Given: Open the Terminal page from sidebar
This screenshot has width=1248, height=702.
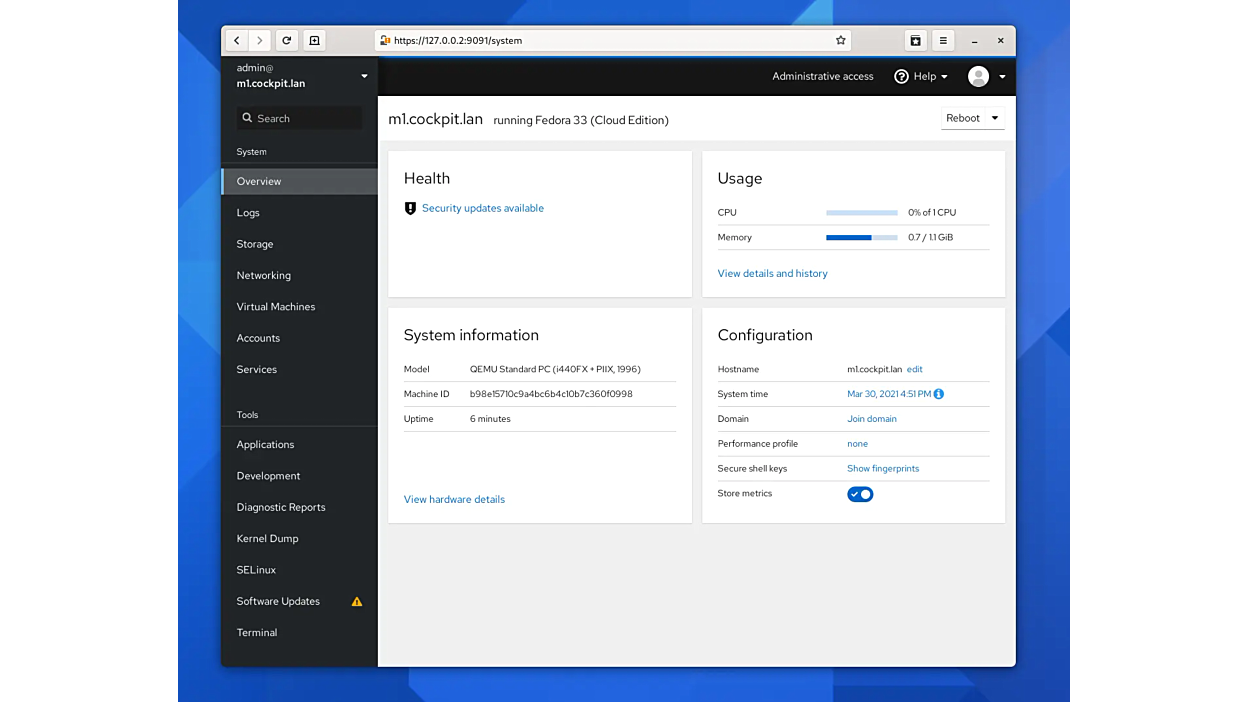Looking at the screenshot, I should tap(257, 632).
